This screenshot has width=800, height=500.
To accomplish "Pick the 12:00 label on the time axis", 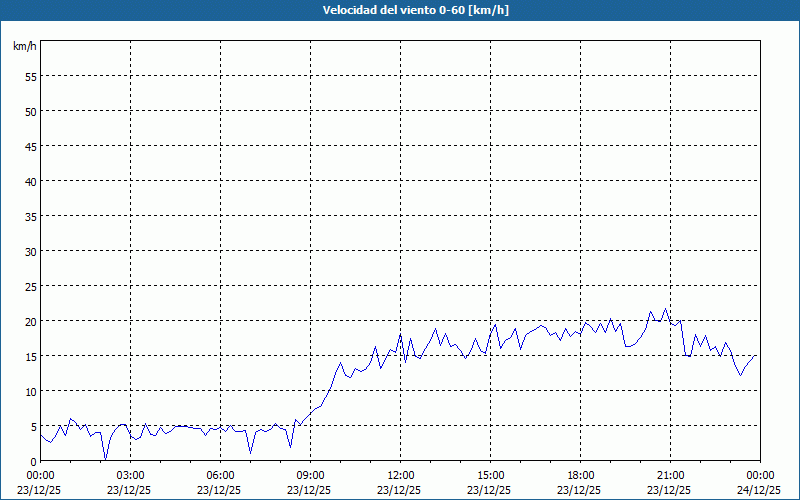I will click(x=401, y=475).
